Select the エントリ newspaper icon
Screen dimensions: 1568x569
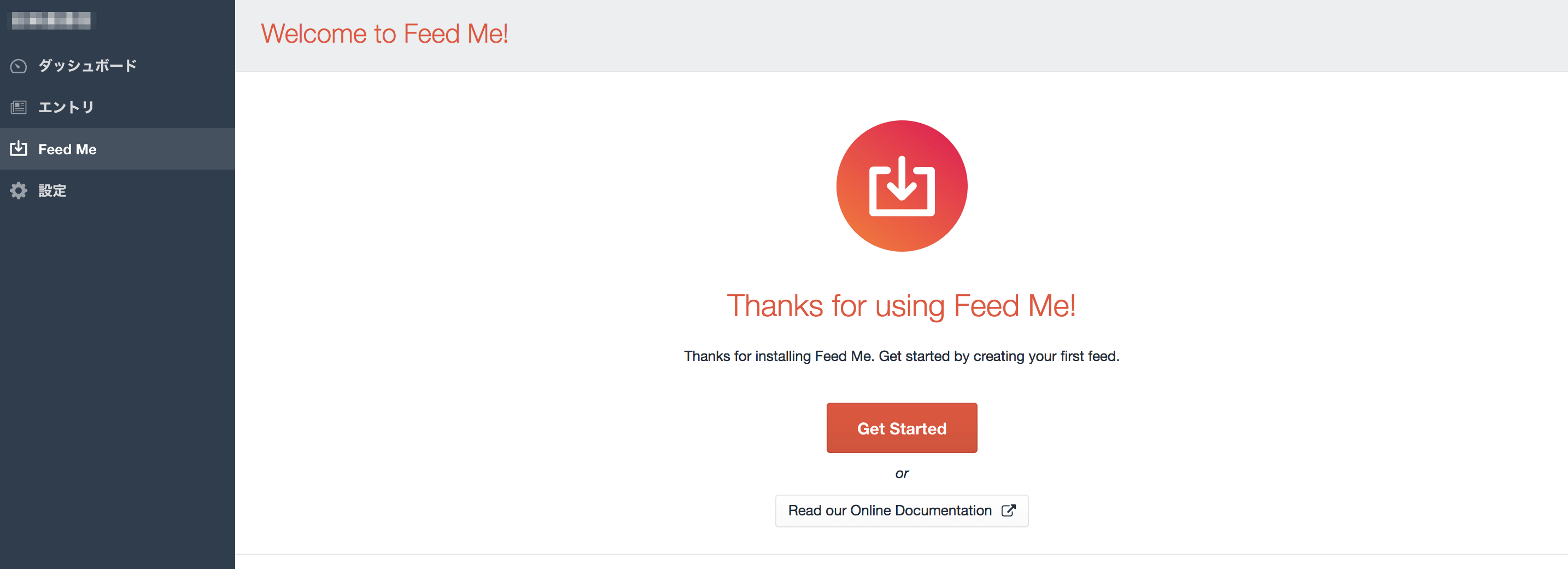(18, 107)
